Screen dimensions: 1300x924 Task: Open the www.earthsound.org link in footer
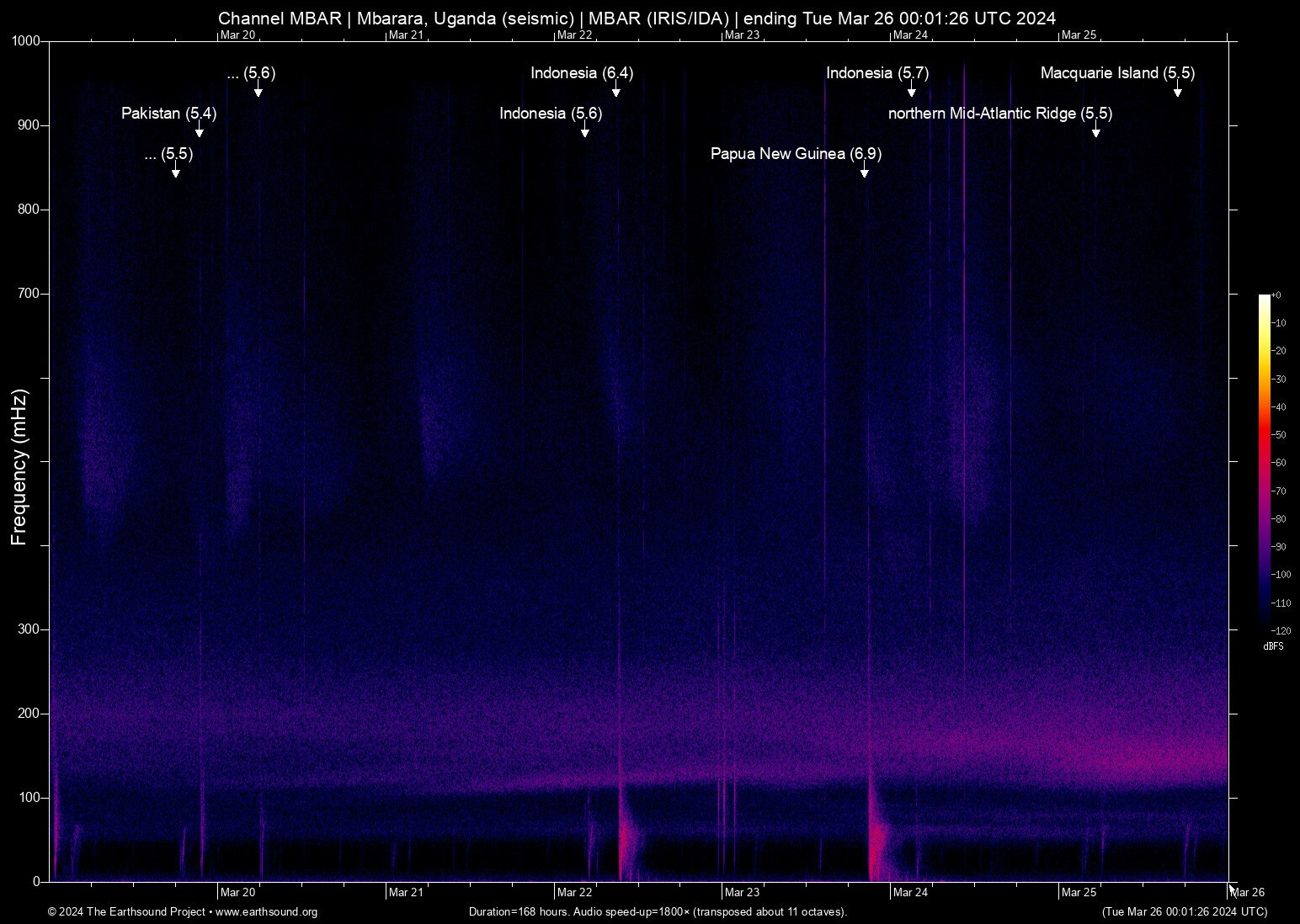[x=266, y=912]
